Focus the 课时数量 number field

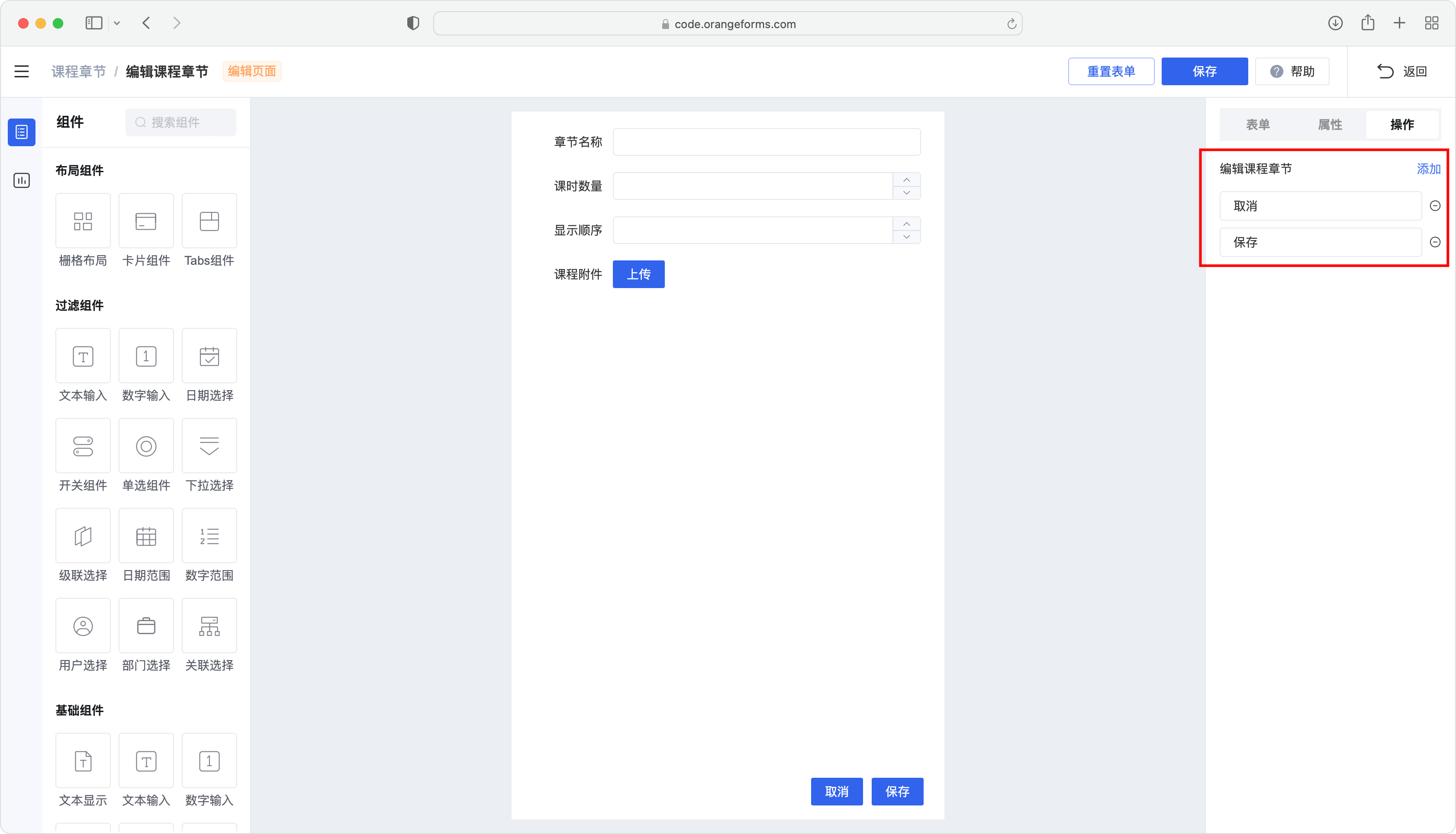pyautogui.click(x=753, y=186)
